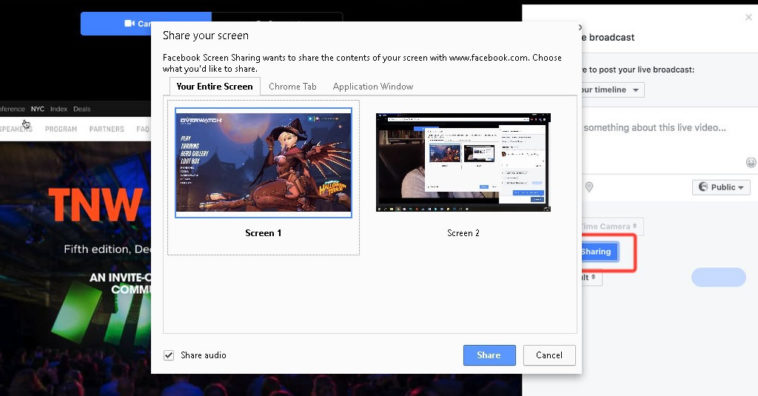Close the live broadcast panel
758x396 pixels.
pos(748,17)
